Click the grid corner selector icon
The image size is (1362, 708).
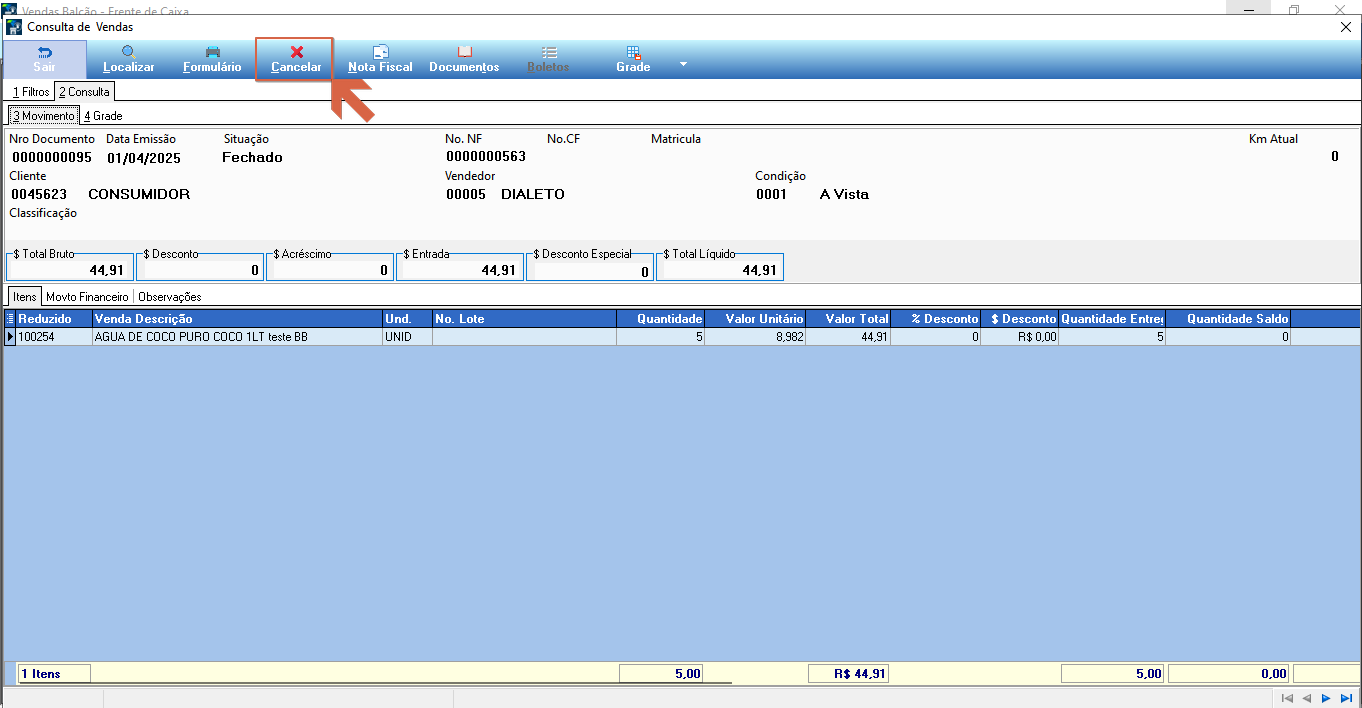[x=11, y=318]
